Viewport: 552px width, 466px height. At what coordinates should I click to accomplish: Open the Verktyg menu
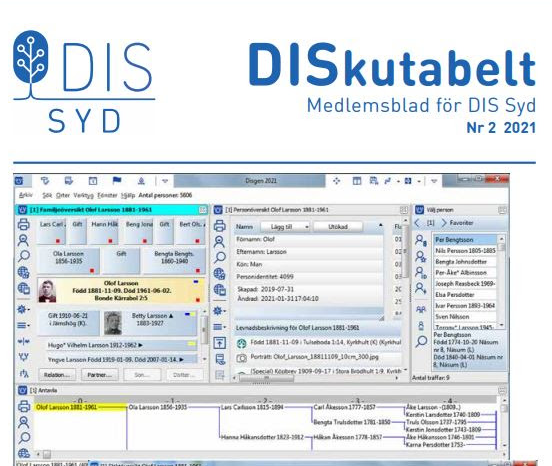pos(83,195)
